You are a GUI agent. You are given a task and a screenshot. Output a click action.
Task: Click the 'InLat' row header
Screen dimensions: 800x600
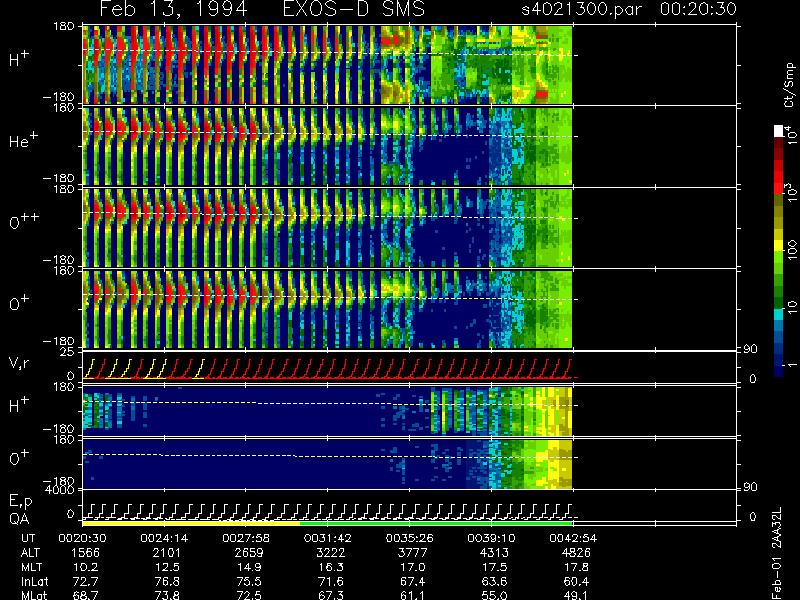tap(34, 581)
